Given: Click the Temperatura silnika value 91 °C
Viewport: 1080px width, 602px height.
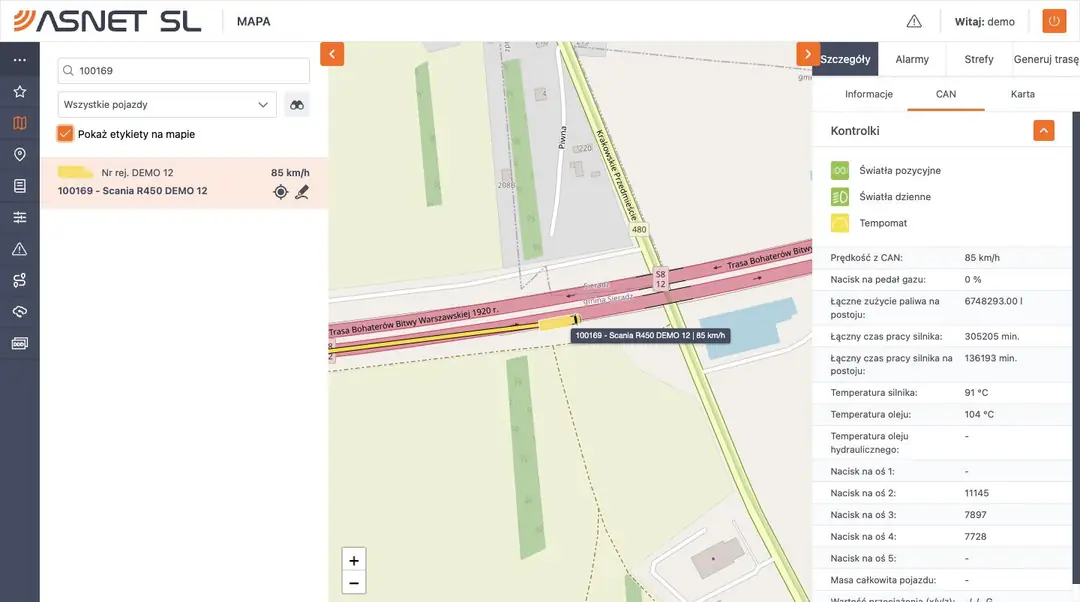Looking at the screenshot, I should [976, 393].
